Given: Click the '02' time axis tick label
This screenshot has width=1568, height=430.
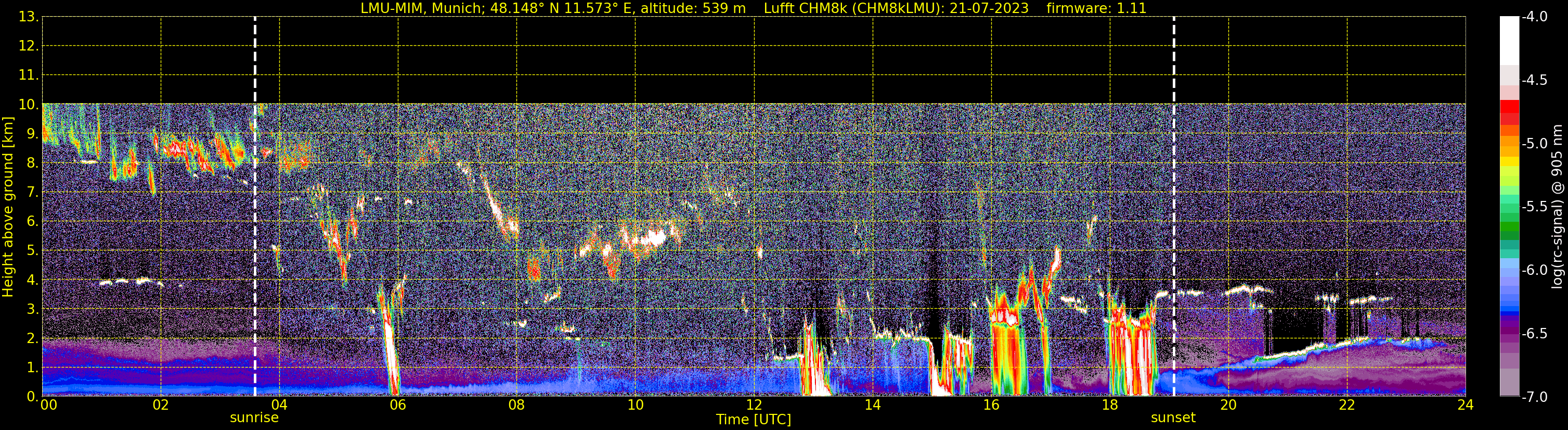Looking at the screenshot, I should pos(161,405).
